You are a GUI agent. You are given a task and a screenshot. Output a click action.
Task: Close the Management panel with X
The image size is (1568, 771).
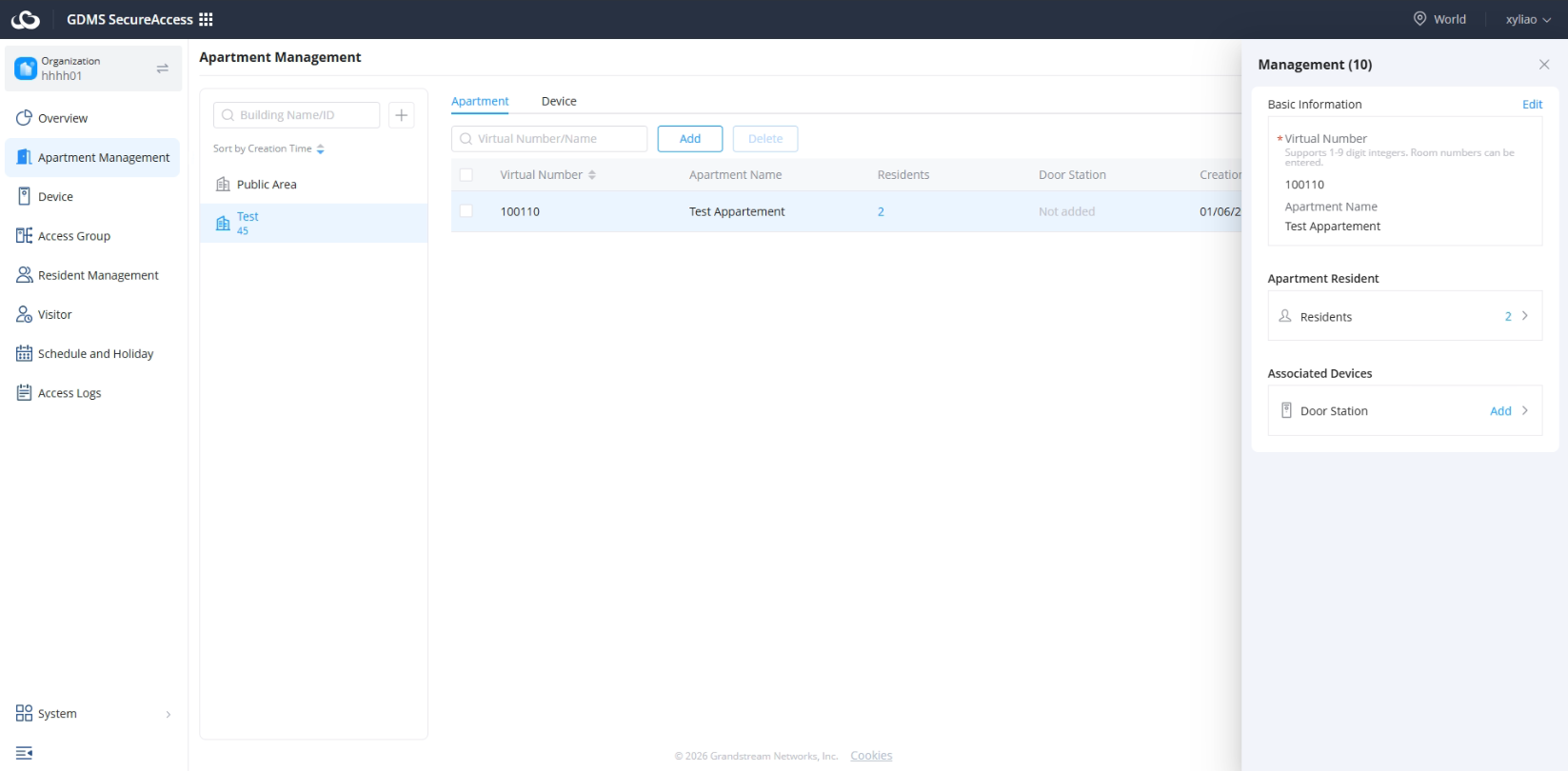click(x=1544, y=65)
